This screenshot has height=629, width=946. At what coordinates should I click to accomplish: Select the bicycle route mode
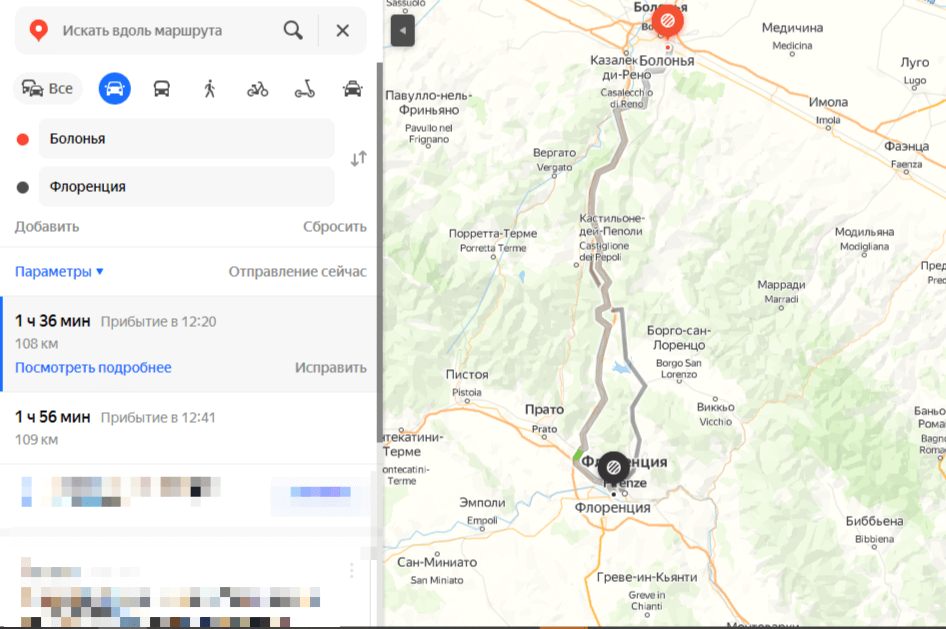click(x=257, y=88)
